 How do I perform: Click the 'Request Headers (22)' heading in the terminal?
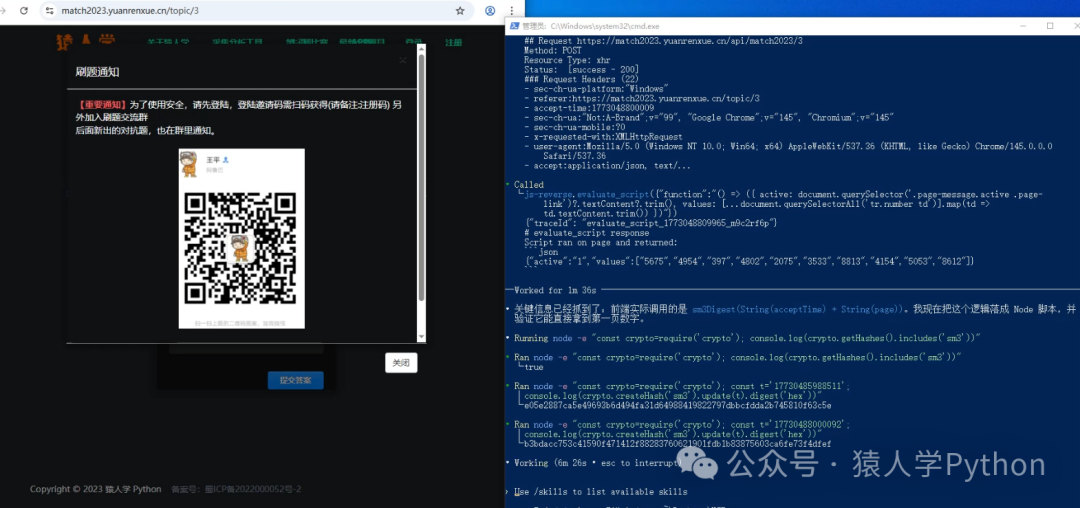583,79
